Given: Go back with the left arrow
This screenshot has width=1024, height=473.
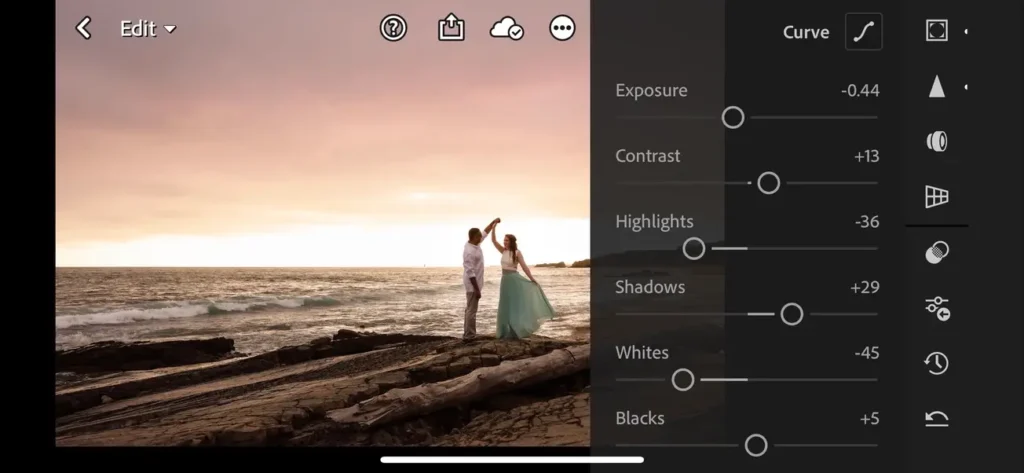Looking at the screenshot, I should [84, 28].
